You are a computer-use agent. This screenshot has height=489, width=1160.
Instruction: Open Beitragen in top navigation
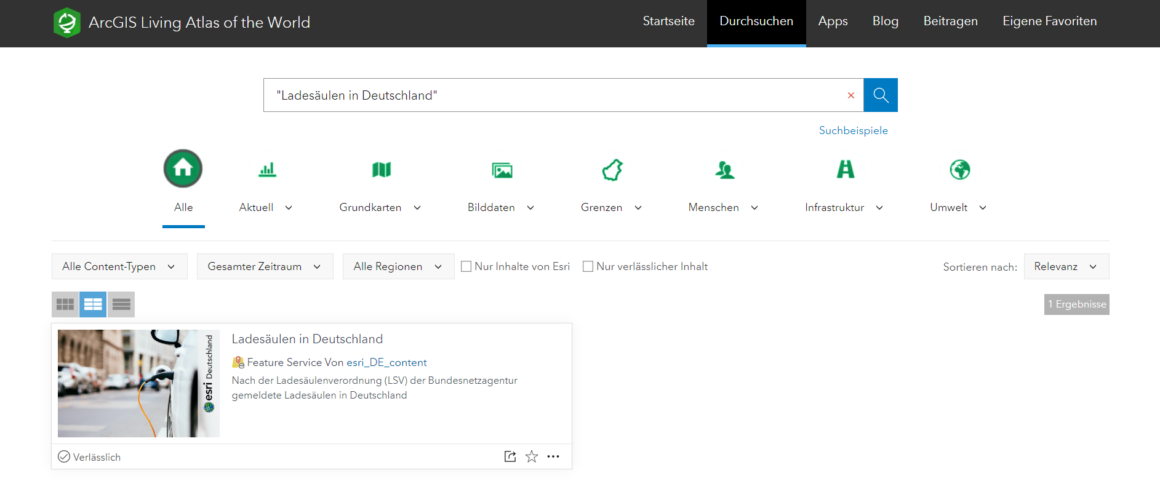tap(951, 21)
